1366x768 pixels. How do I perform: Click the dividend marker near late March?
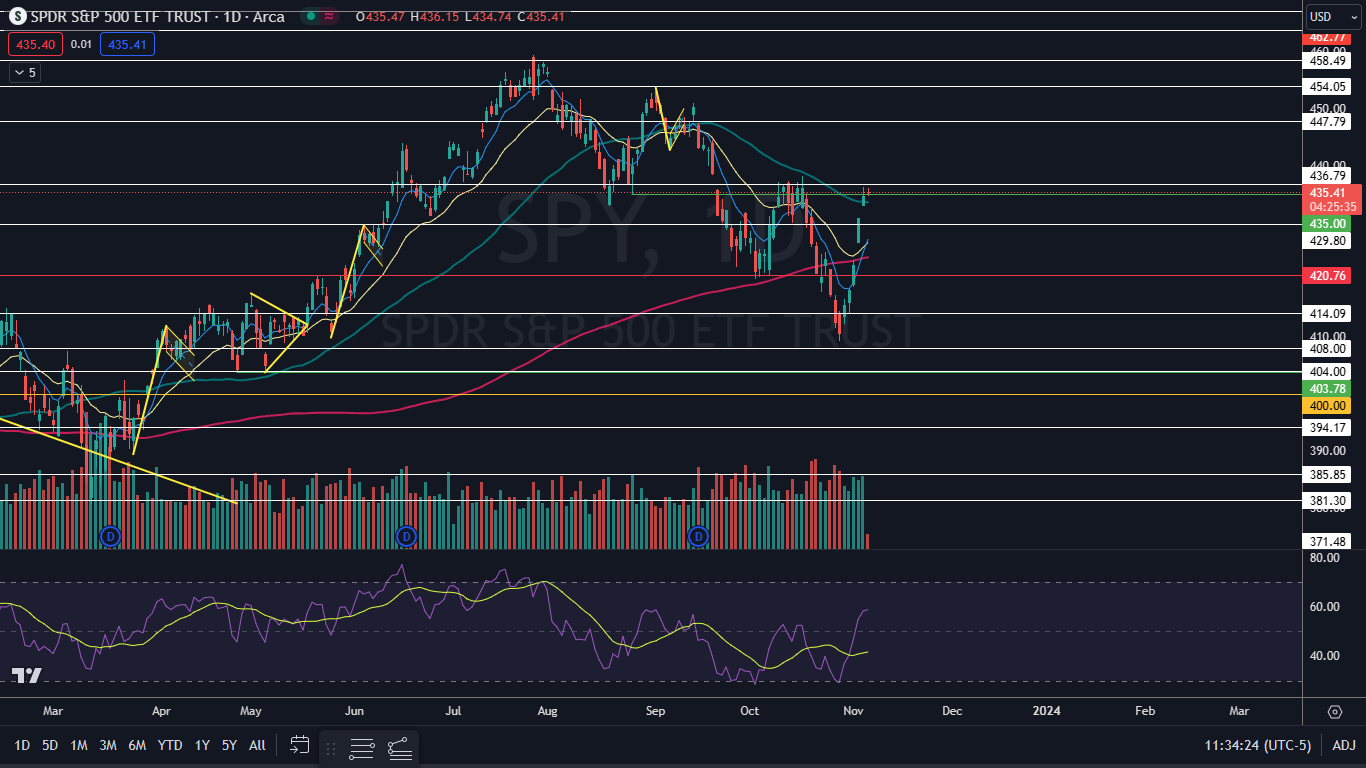pos(110,536)
